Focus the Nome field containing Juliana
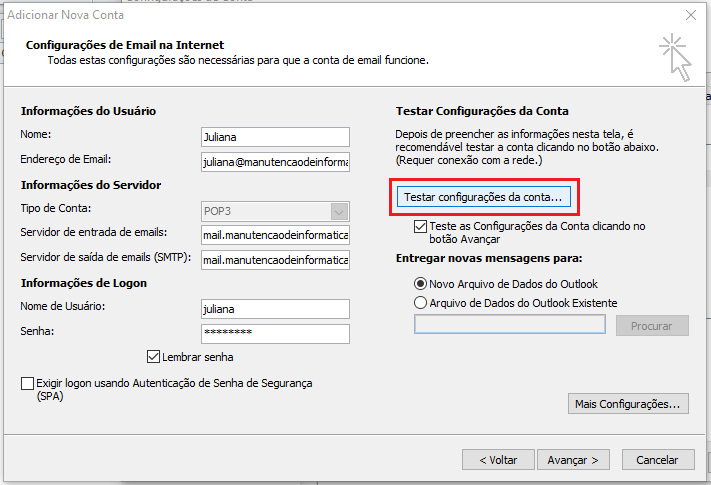711x485 pixels. point(275,137)
